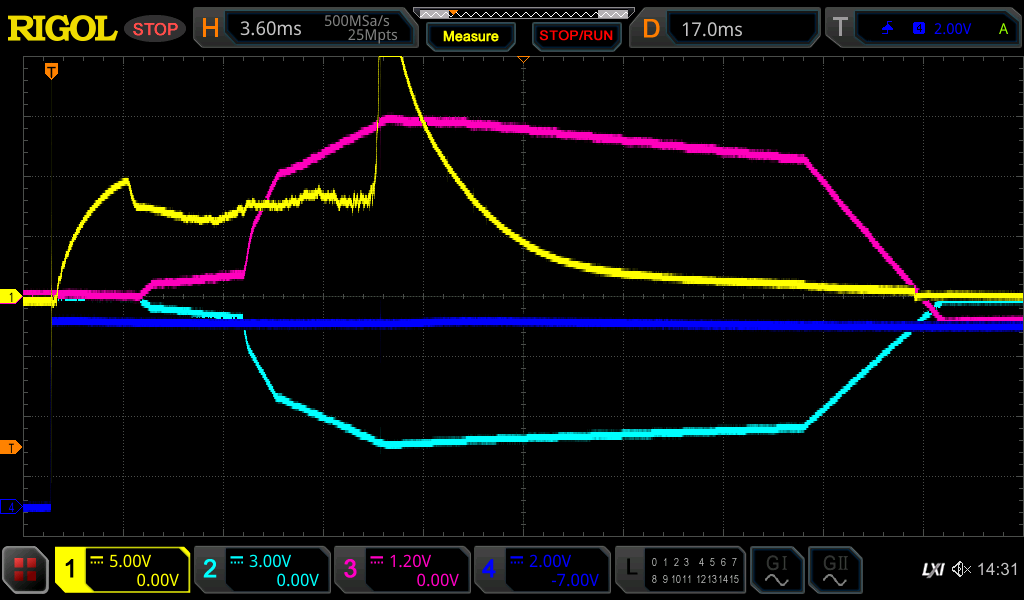
Task: Open the delay D 17.0ms settings
Action: coord(727,29)
